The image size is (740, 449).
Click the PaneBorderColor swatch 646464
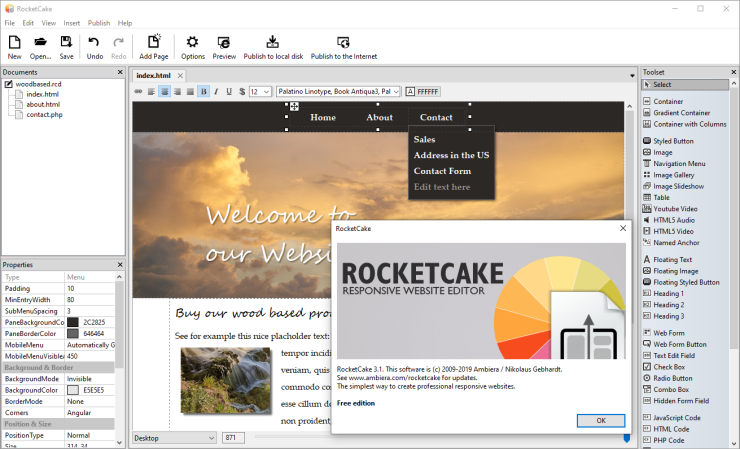pyautogui.click(x=73, y=333)
